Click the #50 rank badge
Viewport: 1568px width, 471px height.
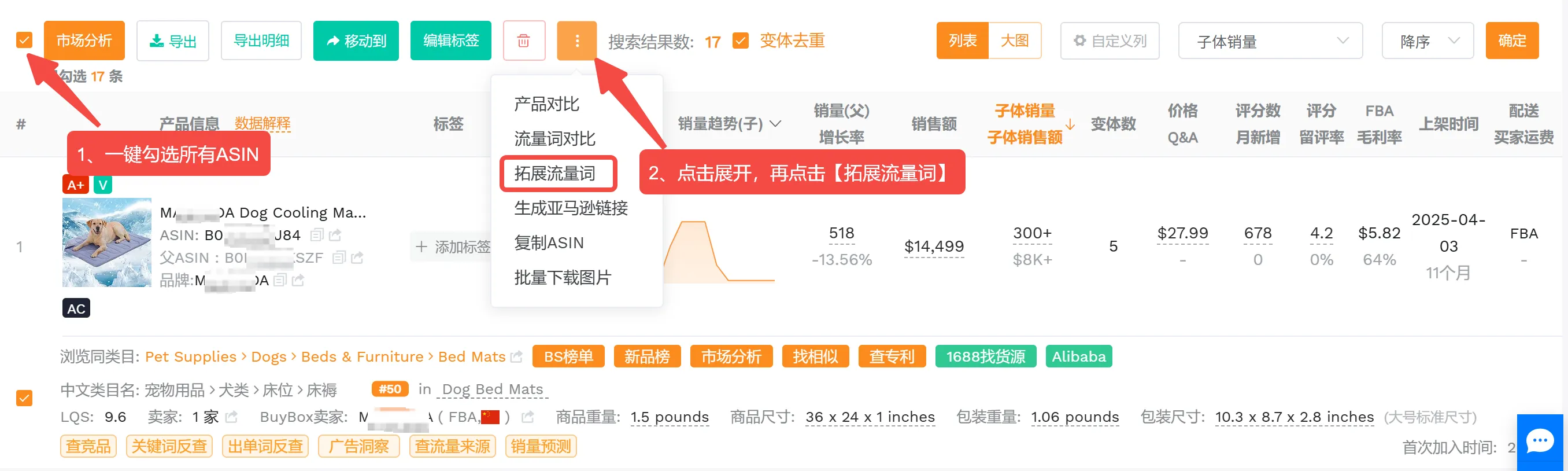[390, 389]
